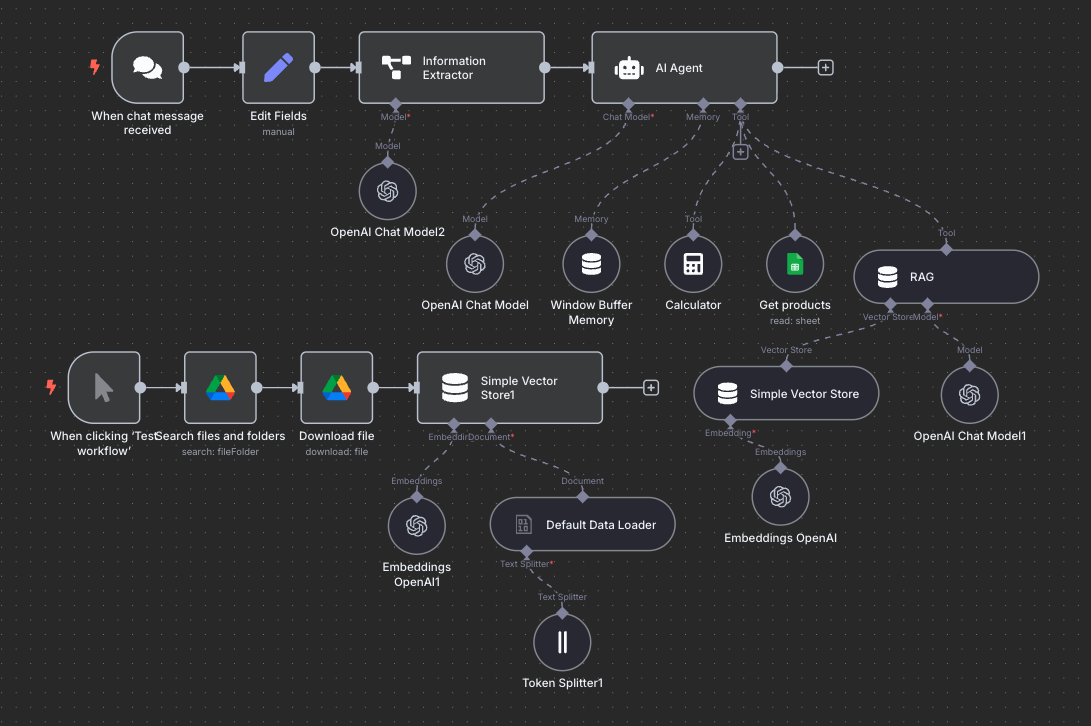Select the Embeddings OpenAI node
The image size is (1091, 726).
pyautogui.click(x=780, y=496)
